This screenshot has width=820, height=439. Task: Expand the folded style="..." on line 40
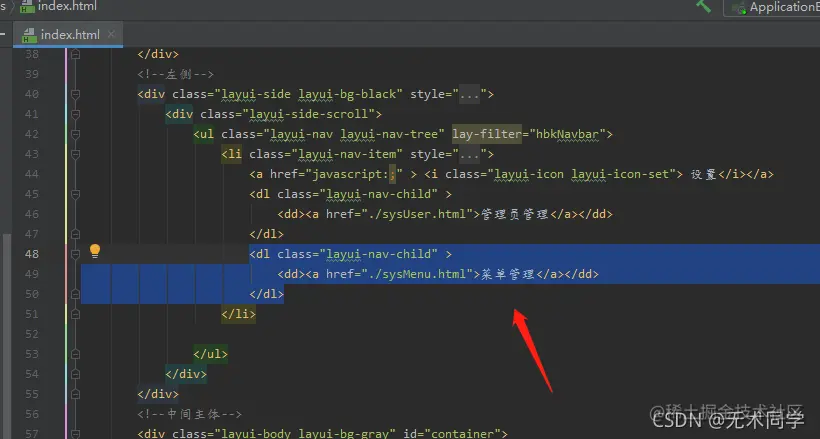(x=469, y=95)
